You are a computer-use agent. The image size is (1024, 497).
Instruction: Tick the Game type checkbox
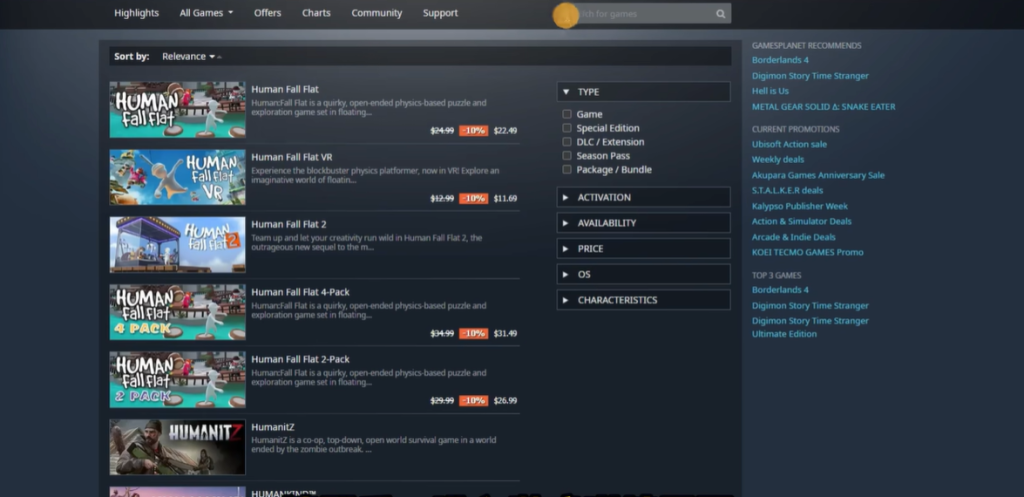[568, 115]
